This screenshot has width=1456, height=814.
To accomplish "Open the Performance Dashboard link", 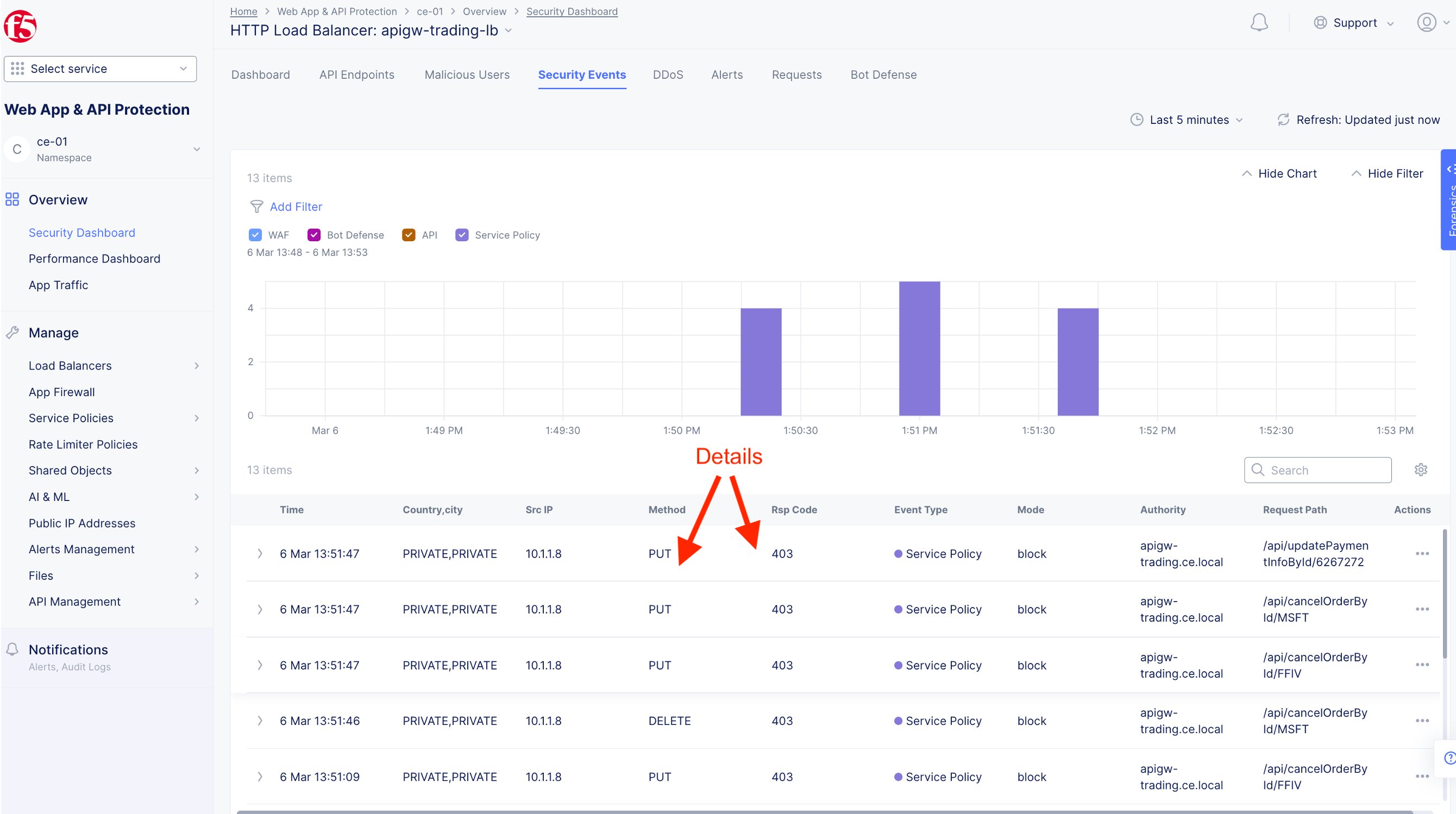I will [x=95, y=259].
